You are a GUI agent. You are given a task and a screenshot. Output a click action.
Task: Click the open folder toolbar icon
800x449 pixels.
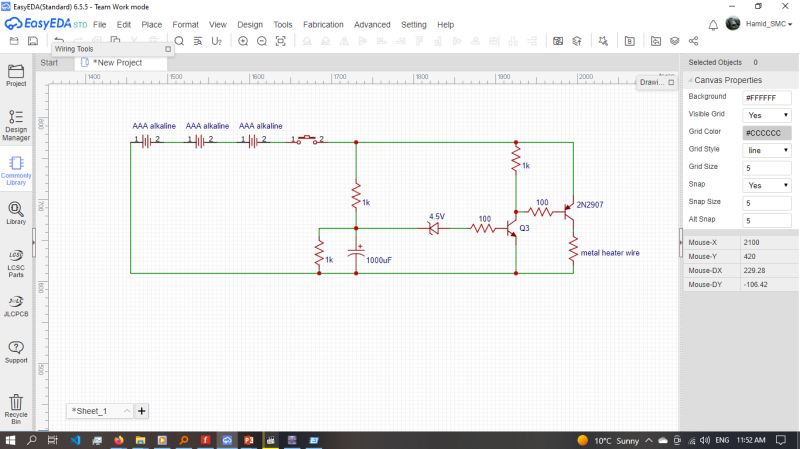pos(14,41)
